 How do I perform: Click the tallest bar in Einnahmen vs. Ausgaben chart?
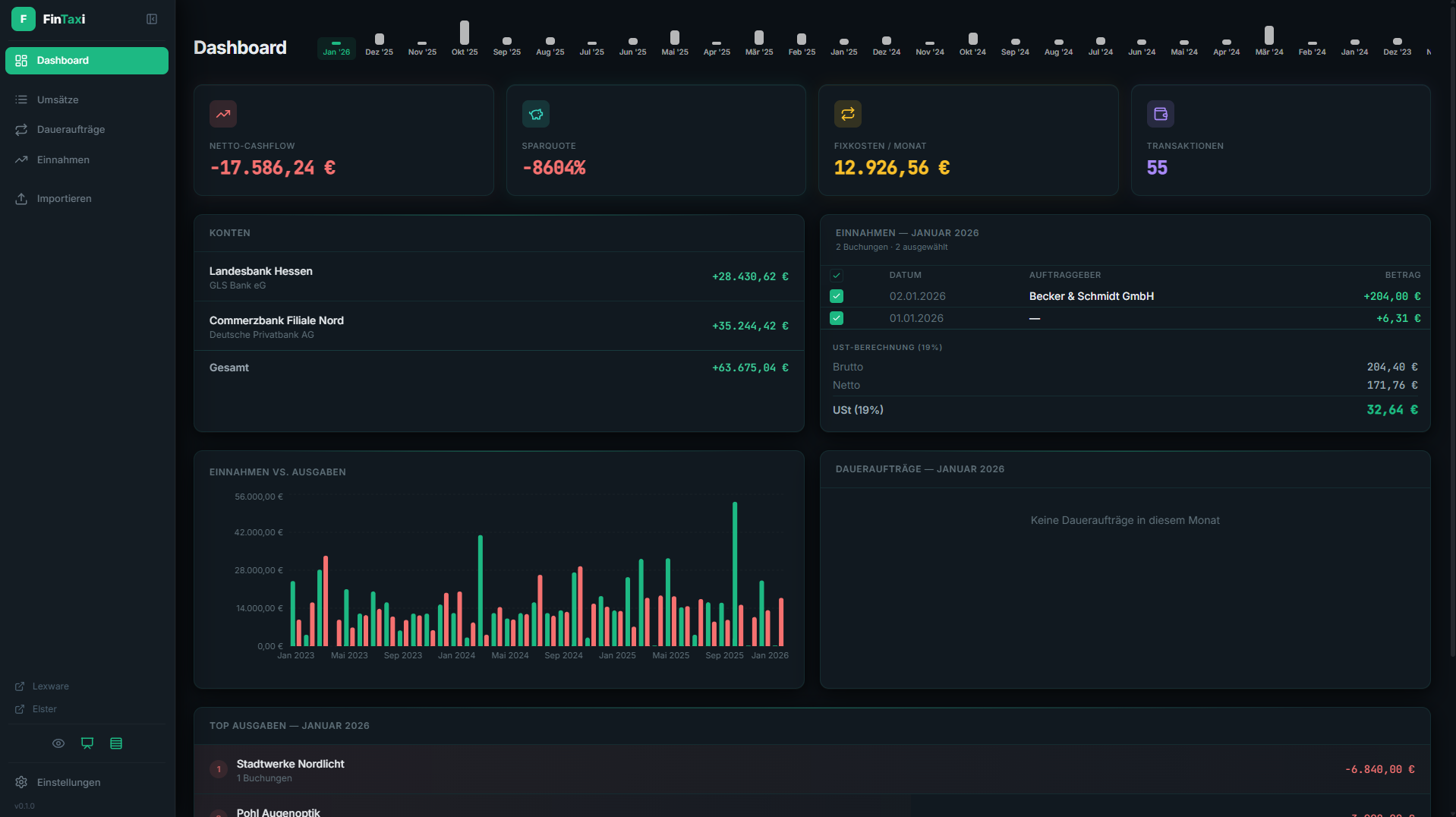point(733,569)
